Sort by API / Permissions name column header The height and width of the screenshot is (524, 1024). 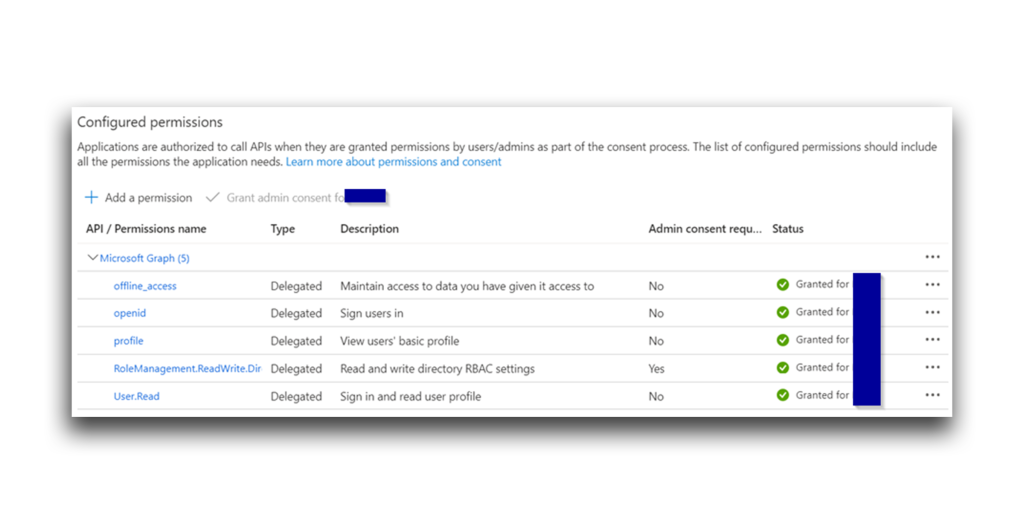(146, 229)
